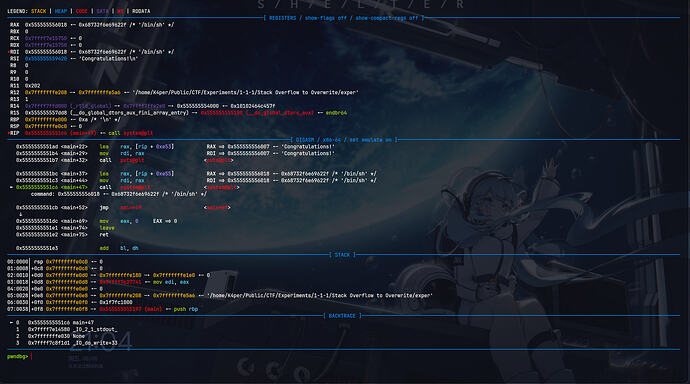Click the <main+32> call puts@plt line
The height and width of the screenshot is (384, 690).
click(125, 160)
